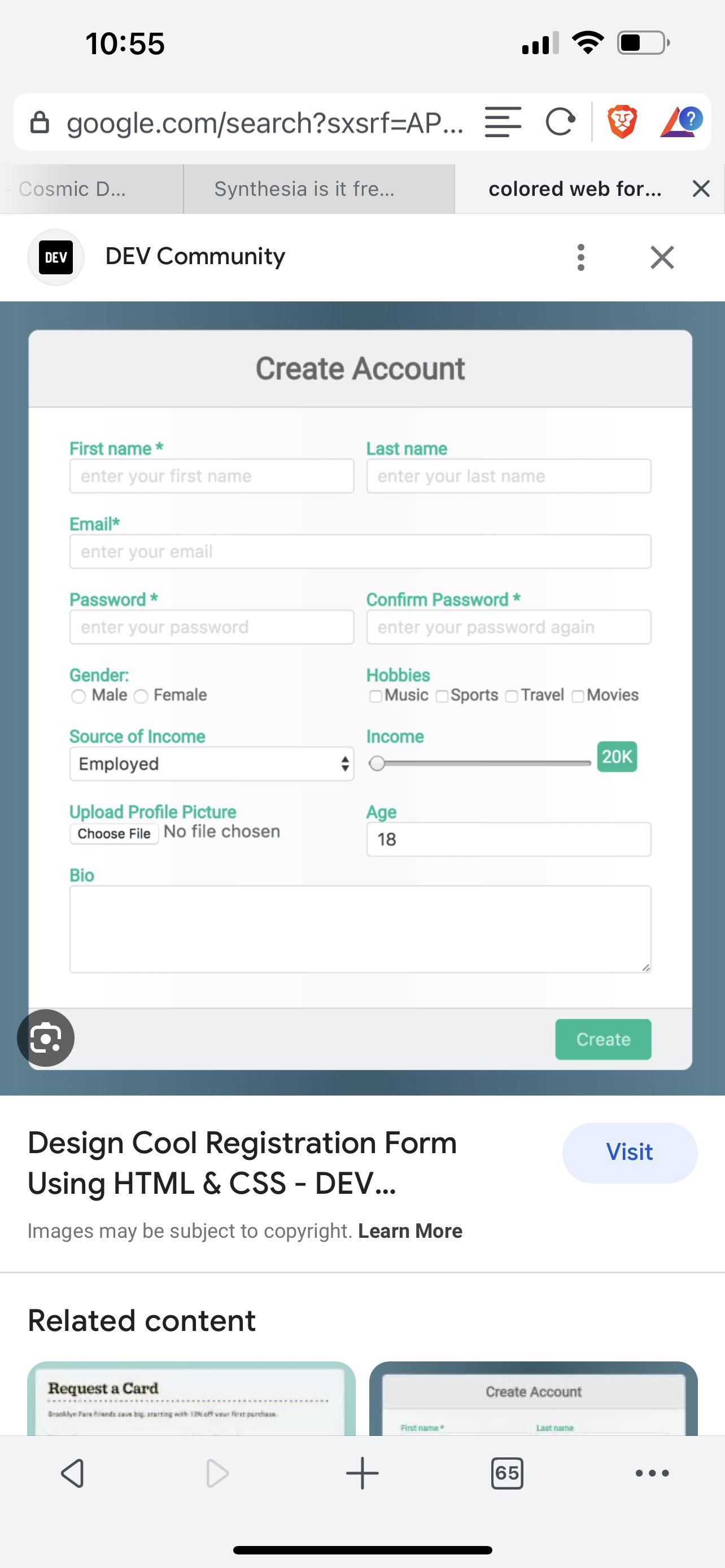
Task: Go back with the back arrow
Action: coord(72,1473)
